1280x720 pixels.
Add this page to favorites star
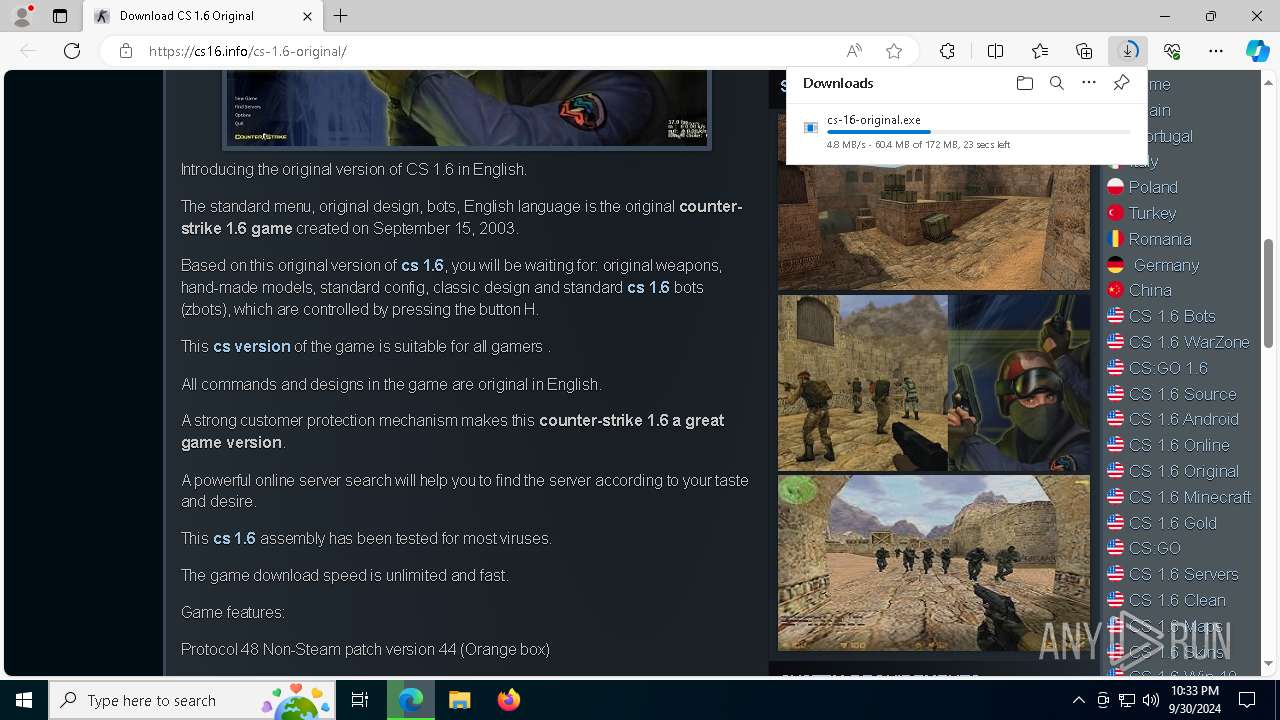click(x=894, y=51)
